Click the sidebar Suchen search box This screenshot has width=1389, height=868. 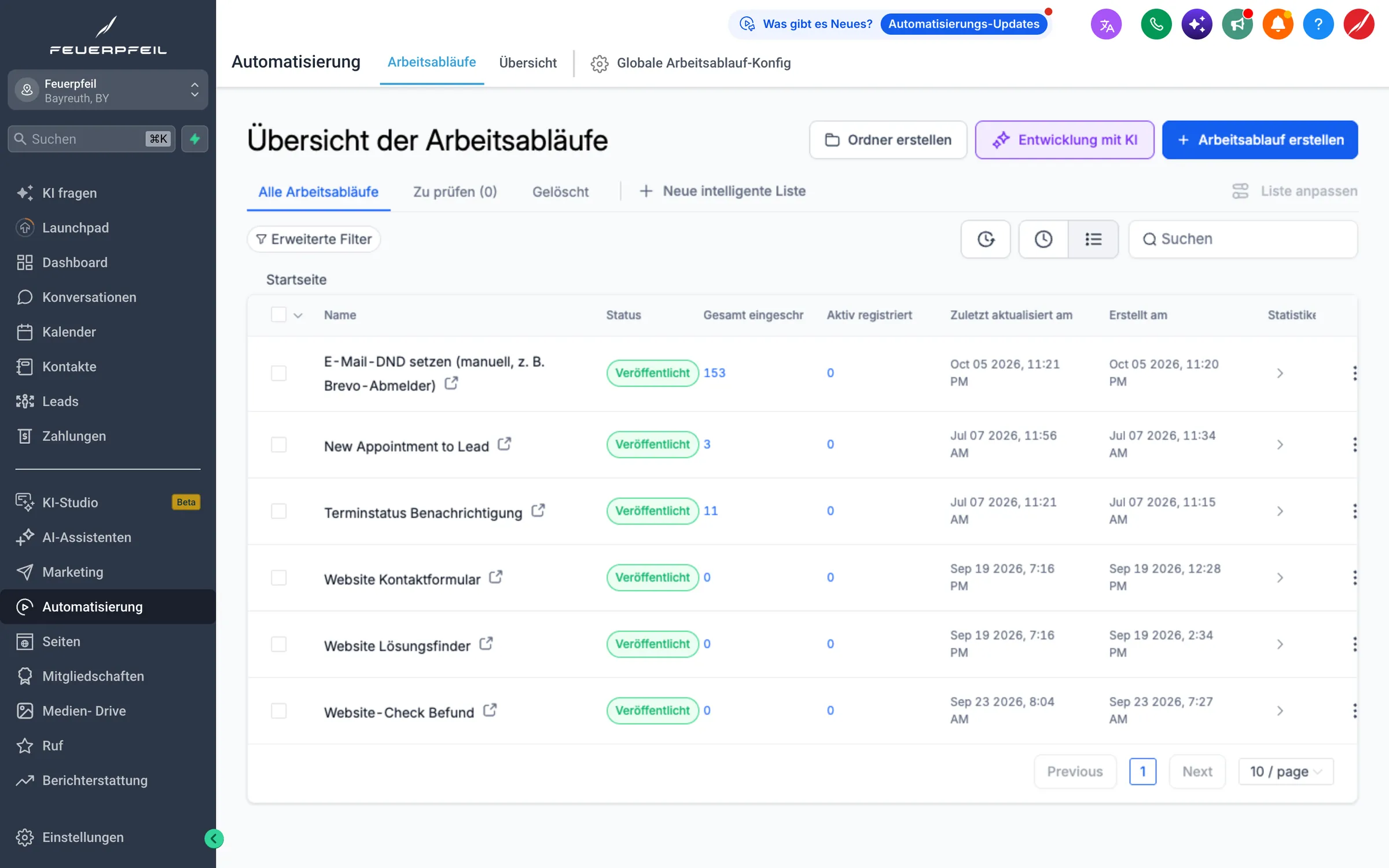click(91, 139)
